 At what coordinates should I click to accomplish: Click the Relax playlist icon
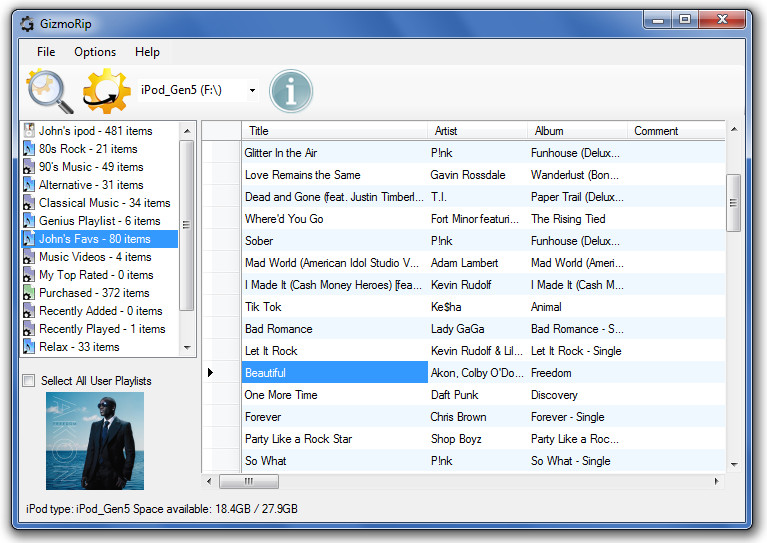click(29, 347)
